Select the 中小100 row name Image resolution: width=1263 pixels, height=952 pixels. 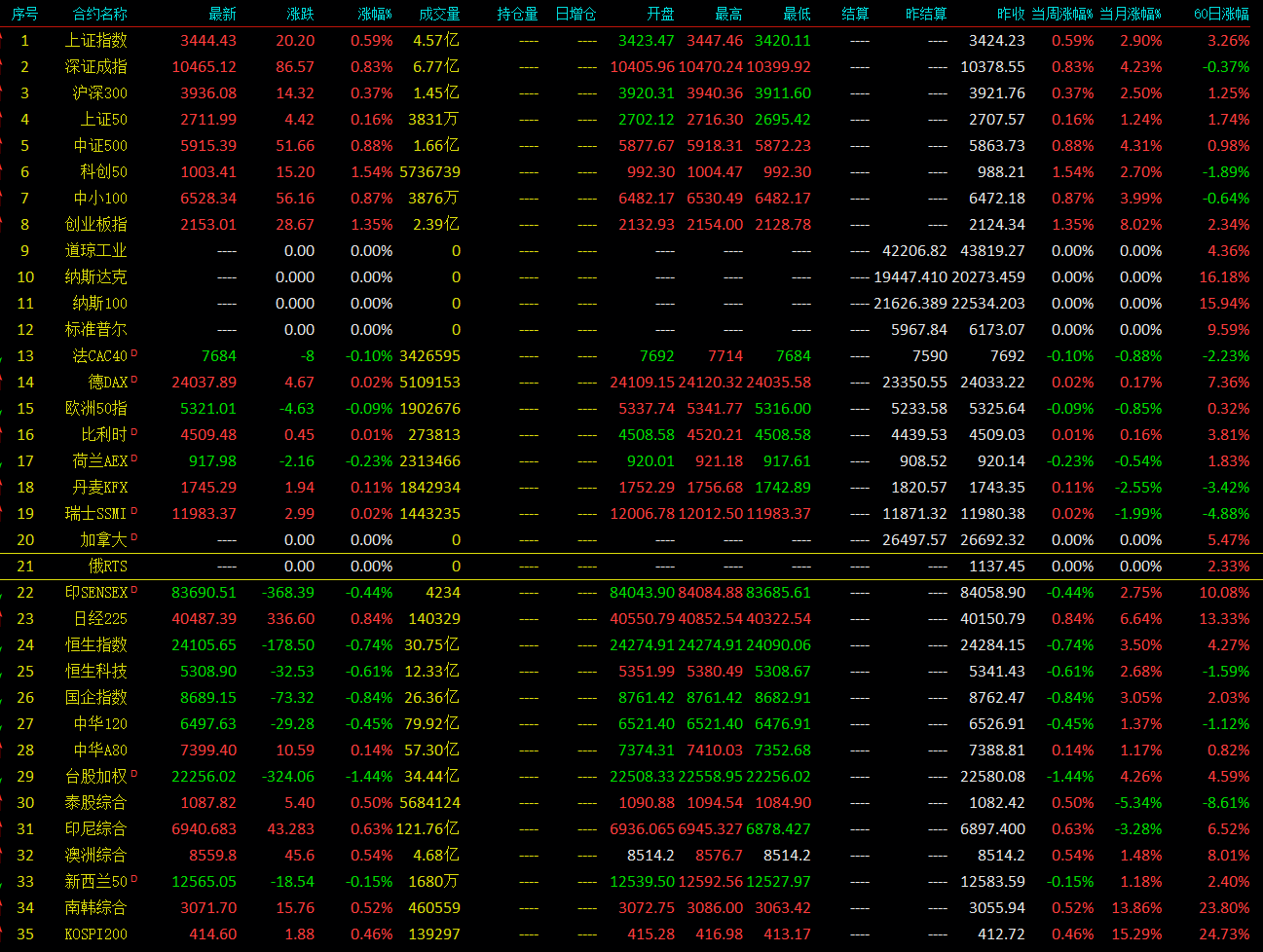(99, 199)
